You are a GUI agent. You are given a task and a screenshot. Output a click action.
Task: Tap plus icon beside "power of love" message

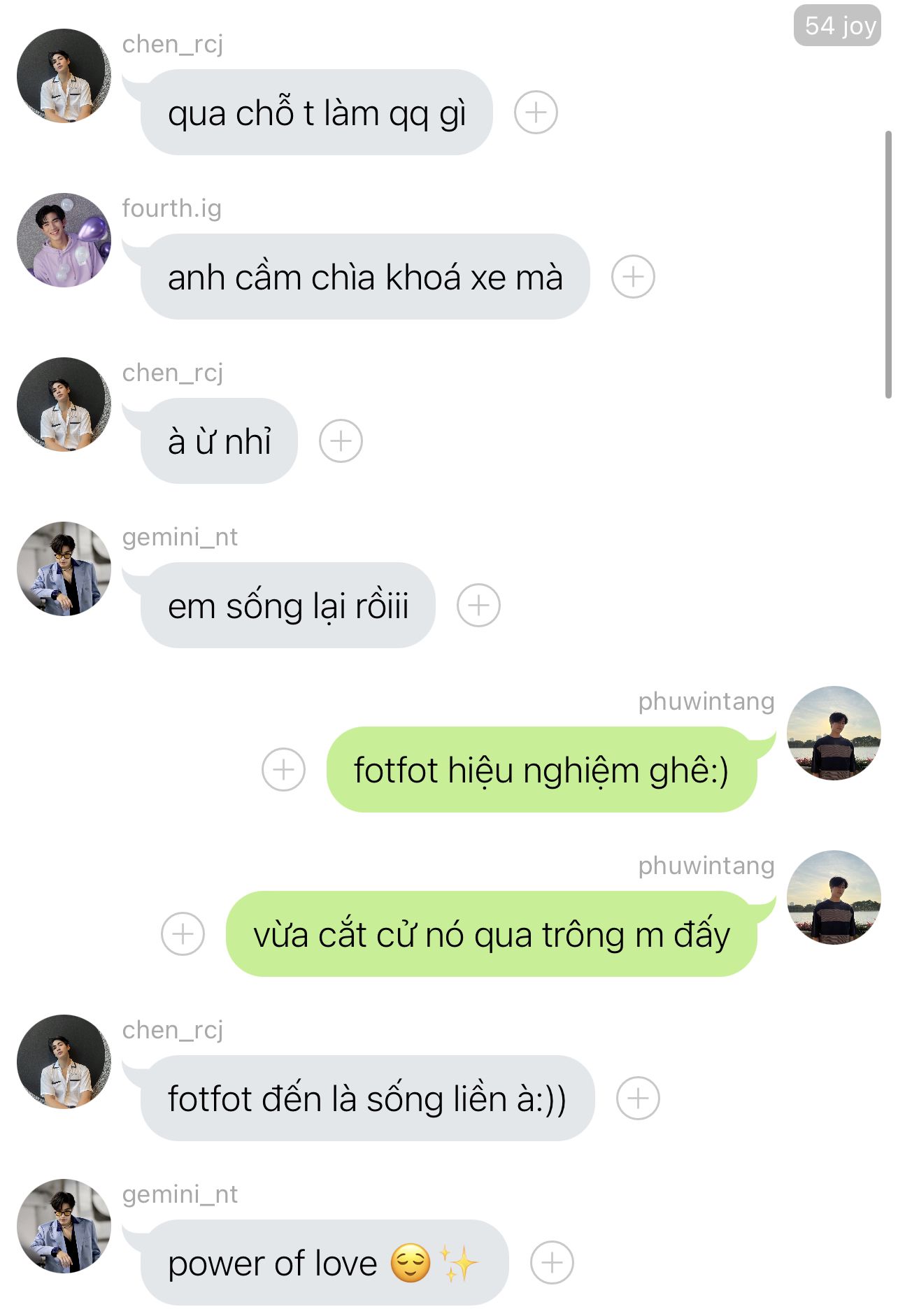(552, 1262)
